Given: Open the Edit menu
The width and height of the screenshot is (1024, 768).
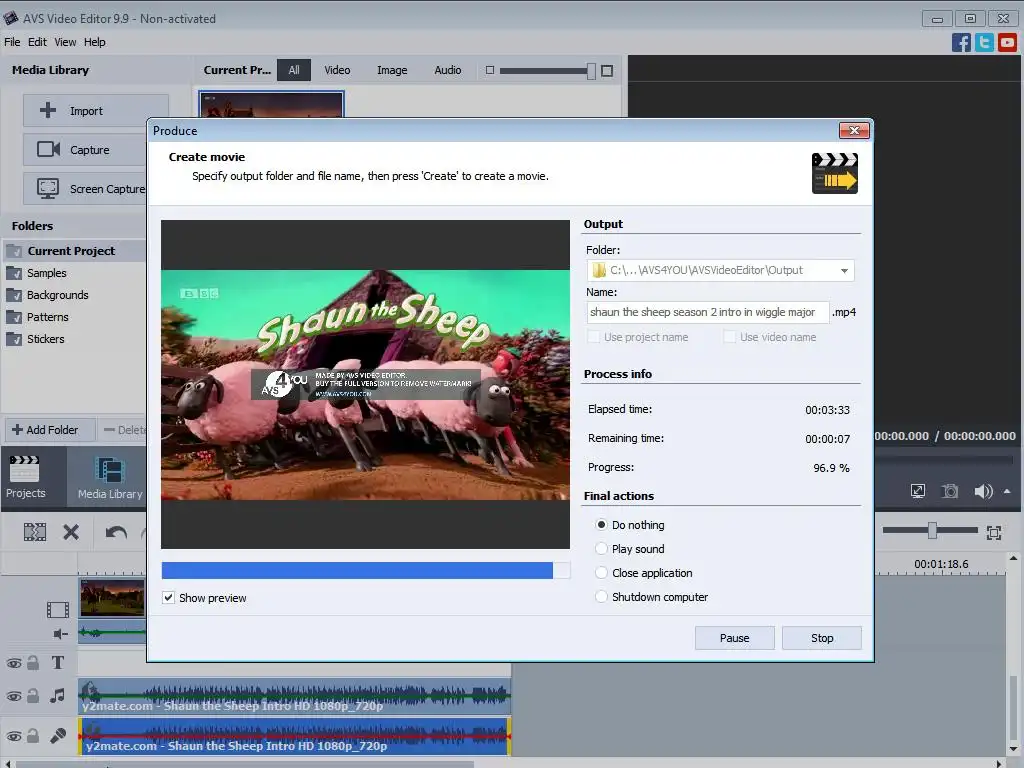Looking at the screenshot, I should 37,42.
